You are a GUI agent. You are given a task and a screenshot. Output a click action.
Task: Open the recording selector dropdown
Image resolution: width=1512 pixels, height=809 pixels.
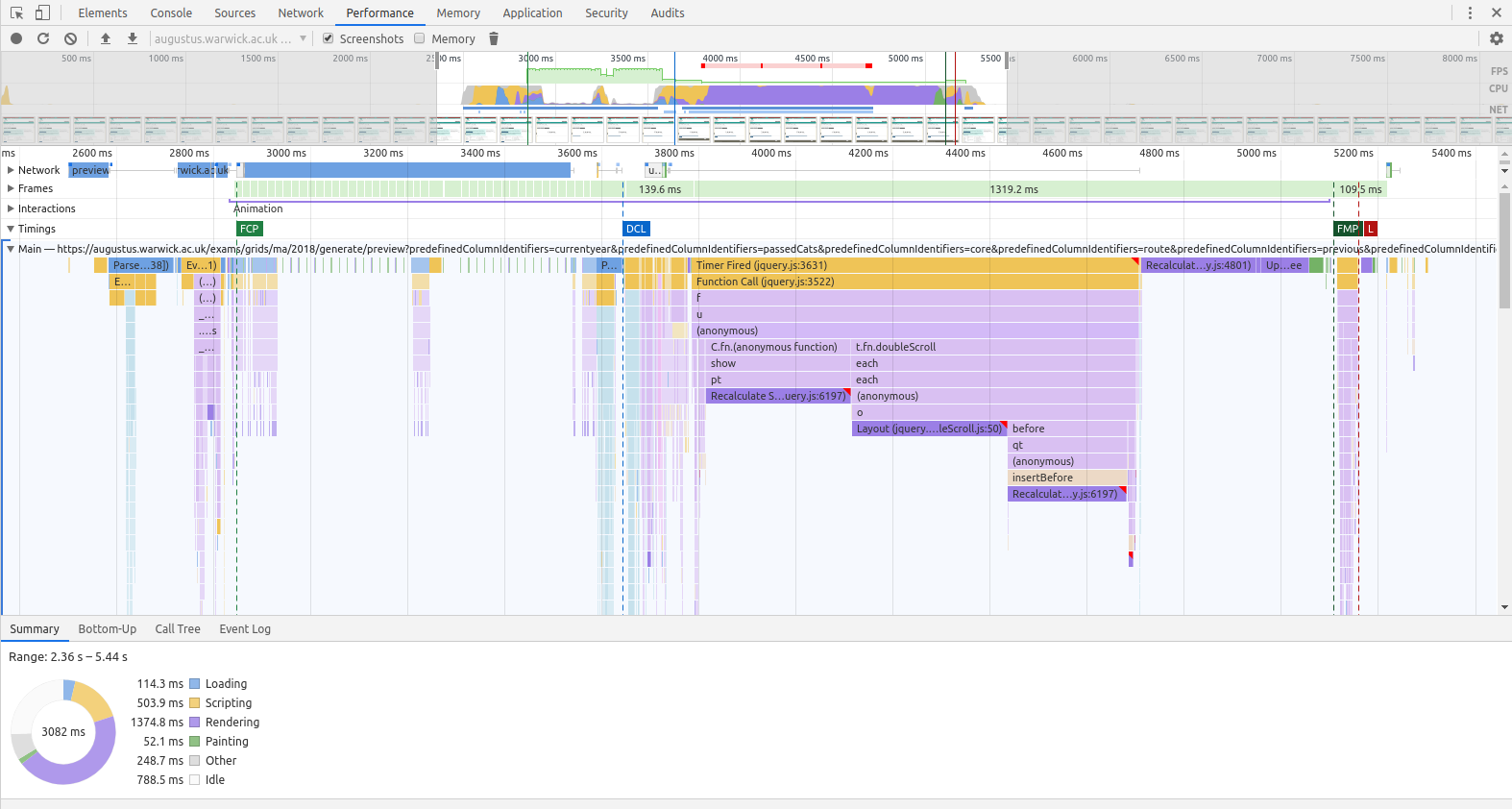pyautogui.click(x=230, y=38)
